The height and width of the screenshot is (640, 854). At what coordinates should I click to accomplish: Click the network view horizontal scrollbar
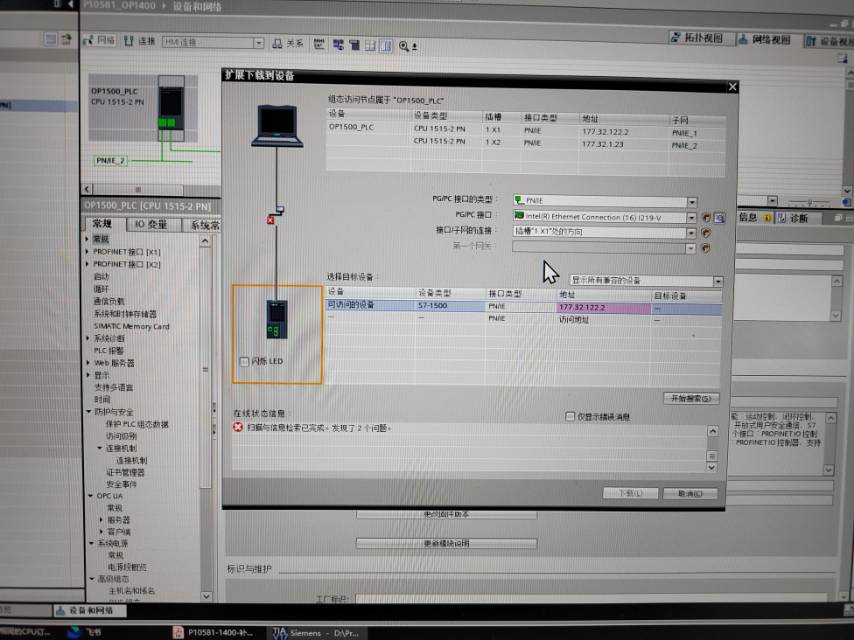[138, 189]
